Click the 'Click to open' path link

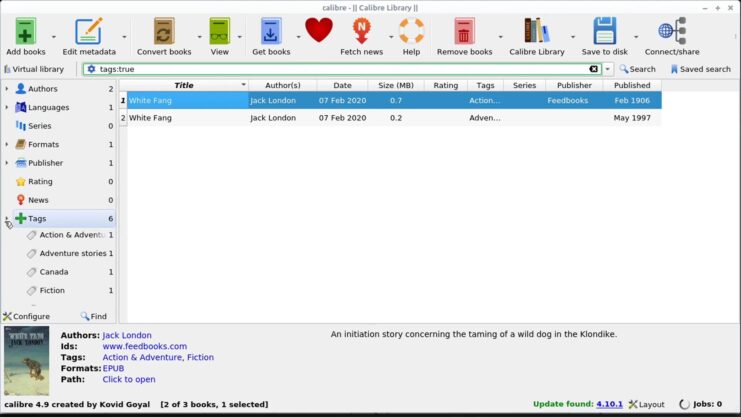pos(129,379)
